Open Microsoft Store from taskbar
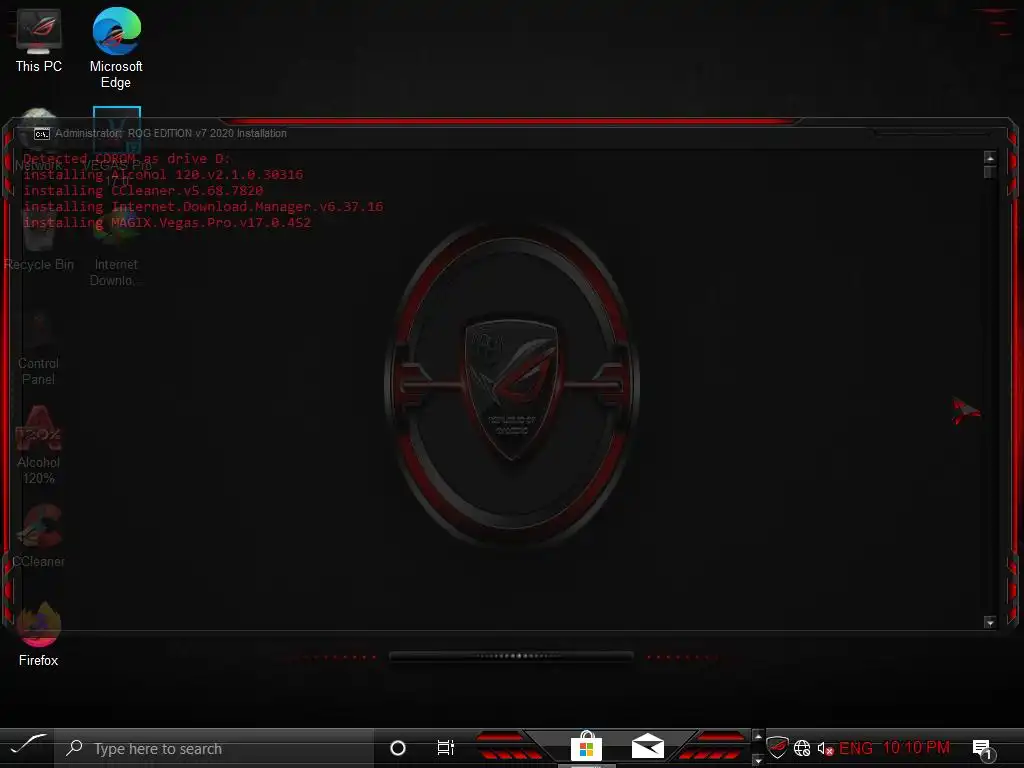 [x=586, y=746]
